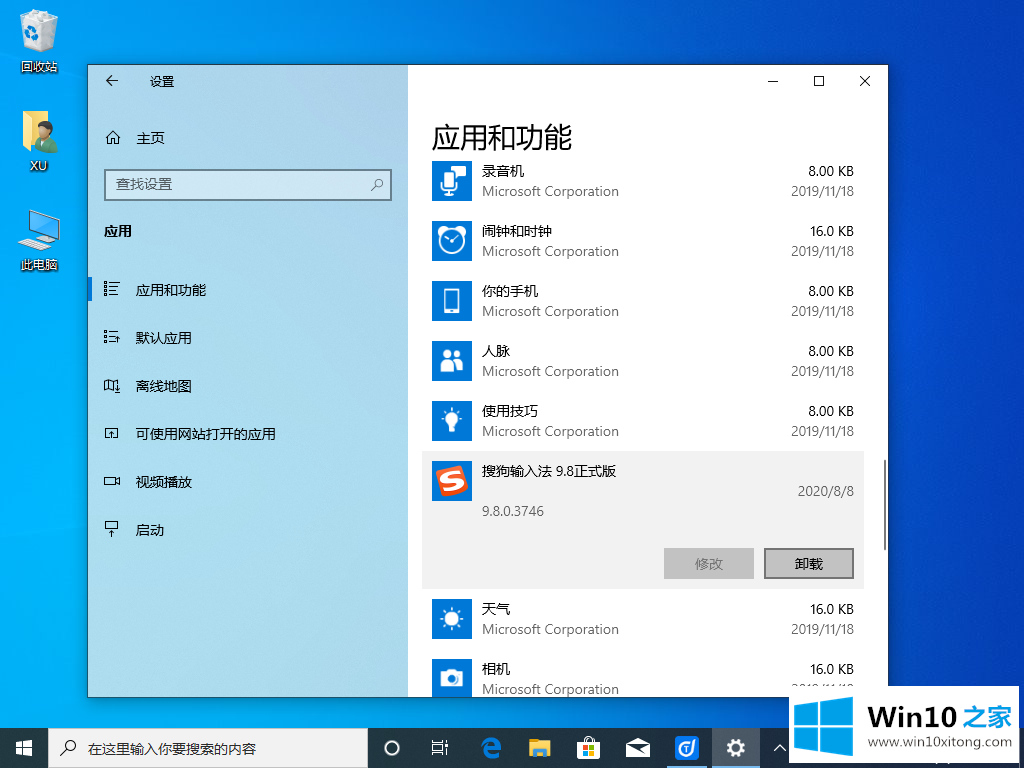This screenshot has width=1024, height=768.
Task: Select the 天气 app entry name
Action: pyautogui.click(x=496, y=609)
